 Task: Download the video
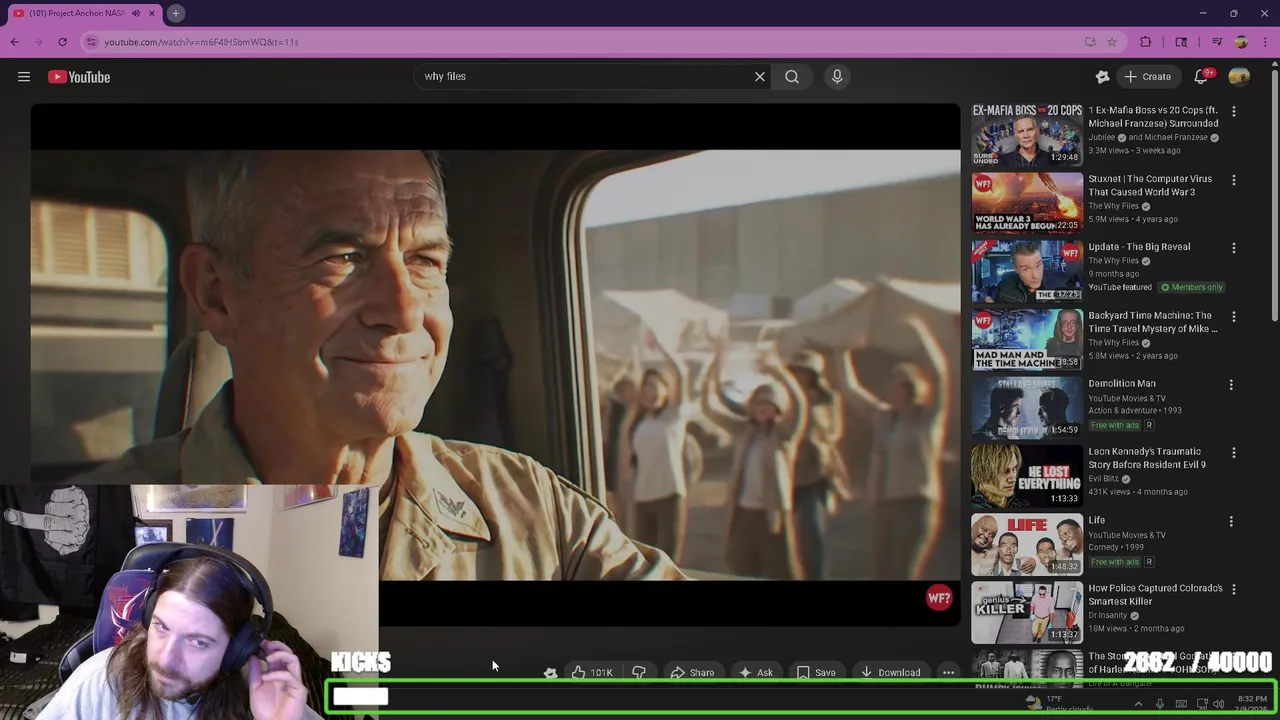(890, 673)
